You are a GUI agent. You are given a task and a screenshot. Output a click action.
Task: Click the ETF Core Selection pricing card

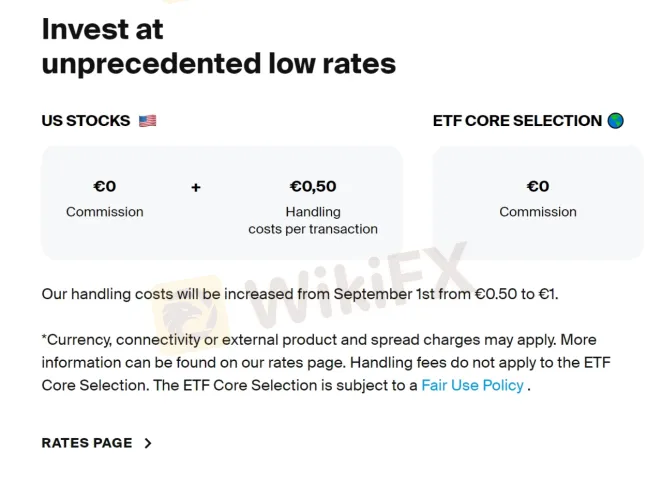538,203
